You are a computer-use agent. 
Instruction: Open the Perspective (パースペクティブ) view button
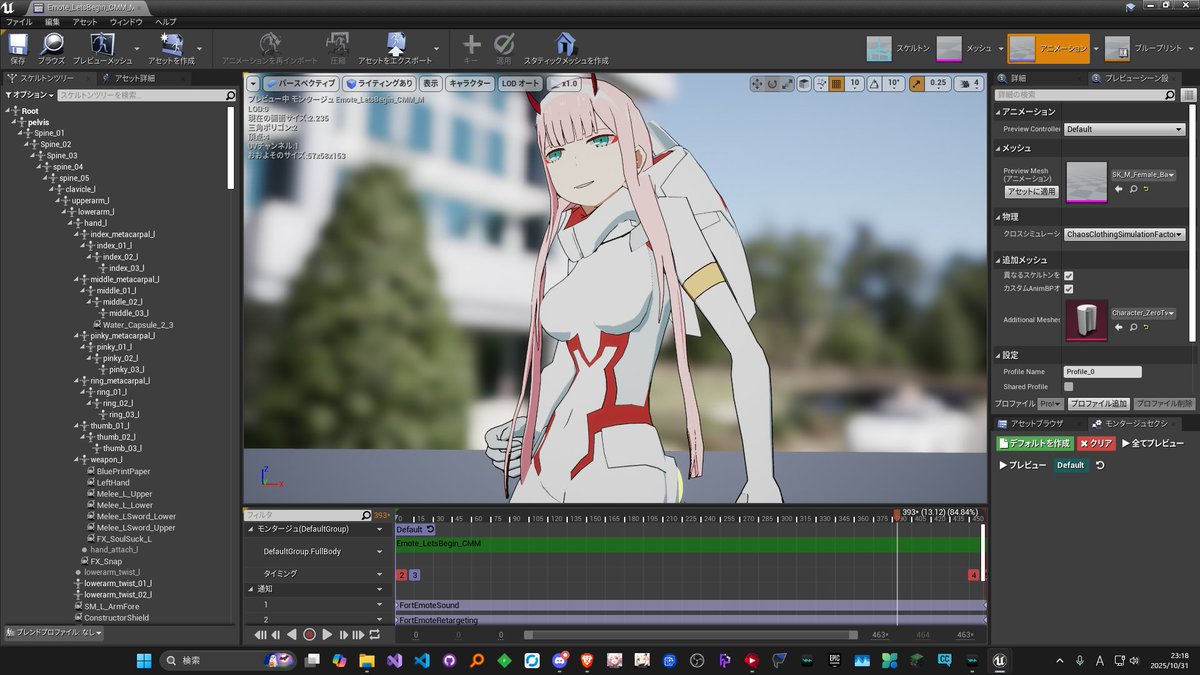[x=301, y=84]
